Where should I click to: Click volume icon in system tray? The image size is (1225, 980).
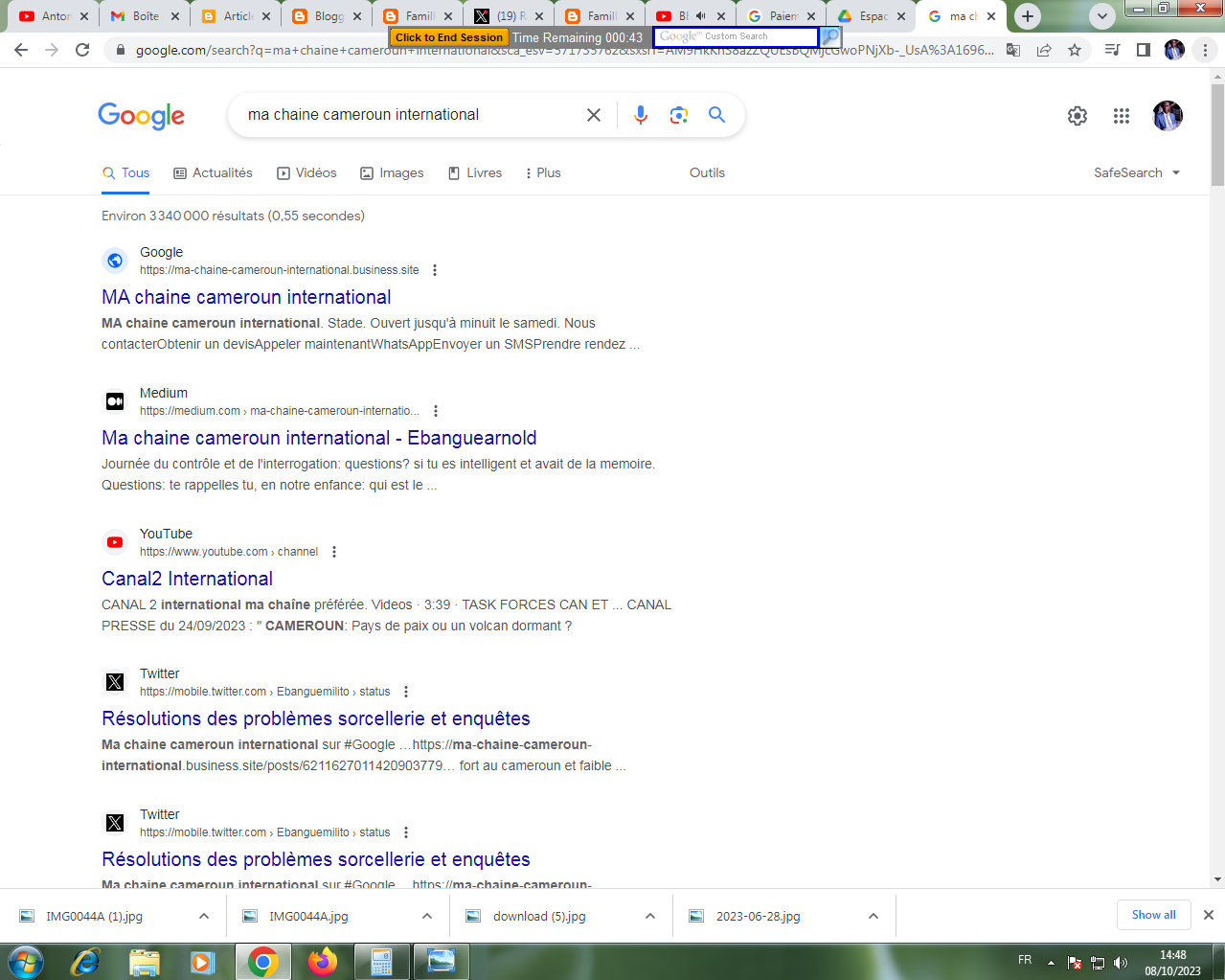[1121, 963]
